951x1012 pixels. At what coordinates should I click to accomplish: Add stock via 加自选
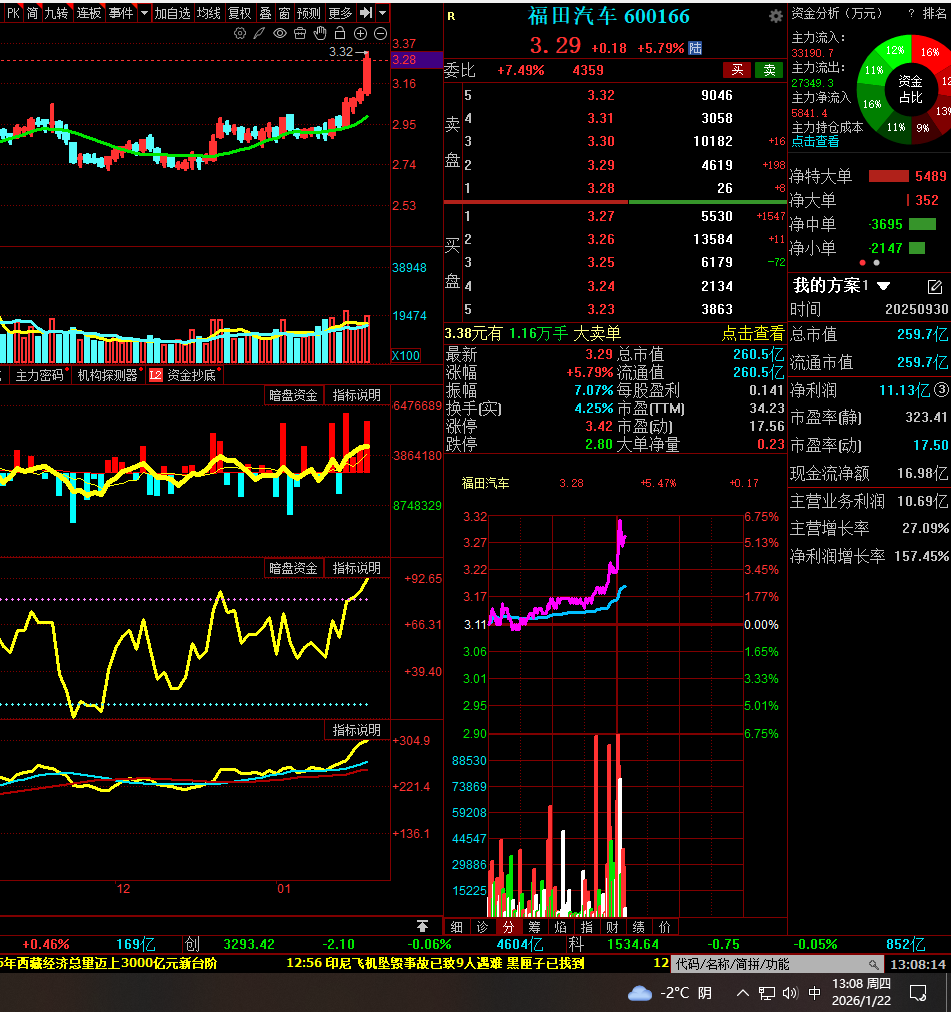tap(172, 13)
